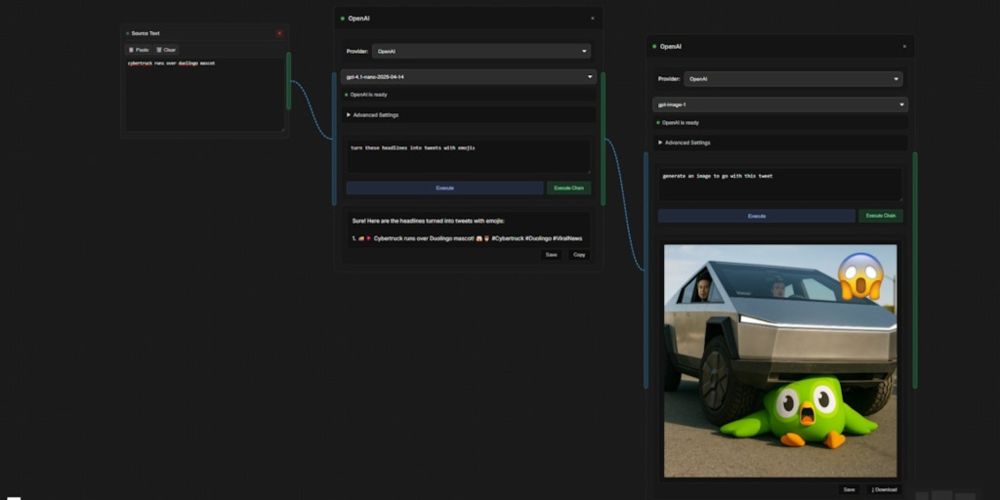The height and width of the screenshot is (500, 1000).
Task: Click the Source Text node title
Action: 145,33
